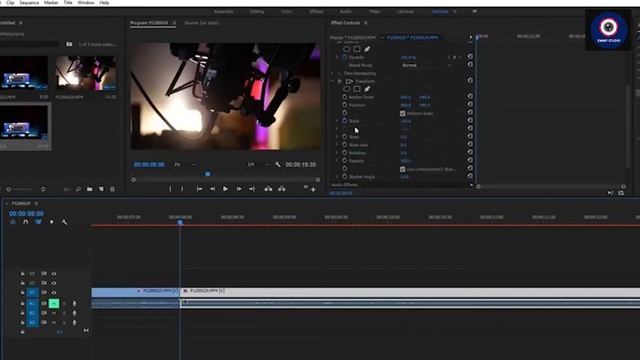Expand the Time Remapping section

332,73
